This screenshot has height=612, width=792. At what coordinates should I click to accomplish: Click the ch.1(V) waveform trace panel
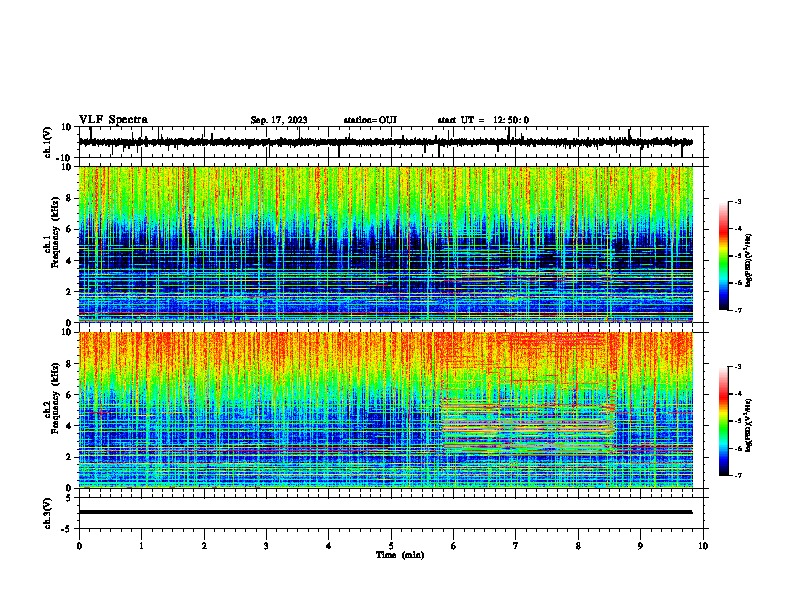click(393, 142)
